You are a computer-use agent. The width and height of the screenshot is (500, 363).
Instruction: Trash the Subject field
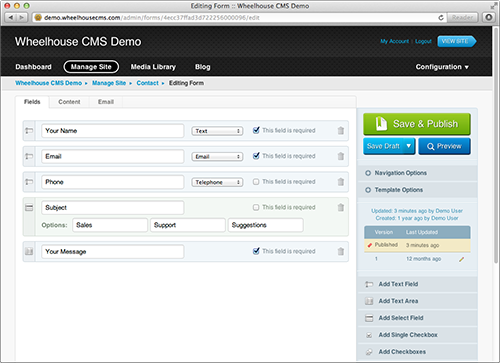341,207
